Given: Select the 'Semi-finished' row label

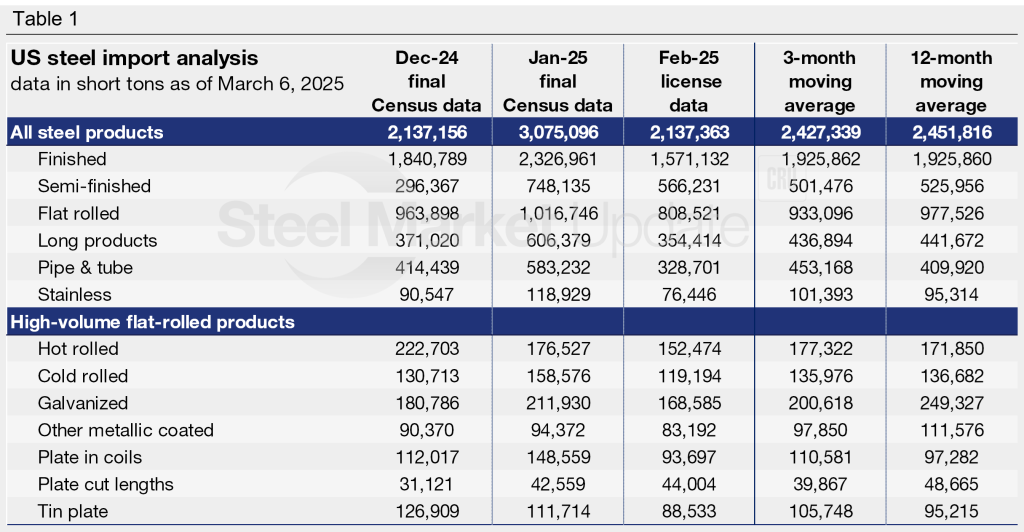Looking at the screenshot, I should (94, 186).
